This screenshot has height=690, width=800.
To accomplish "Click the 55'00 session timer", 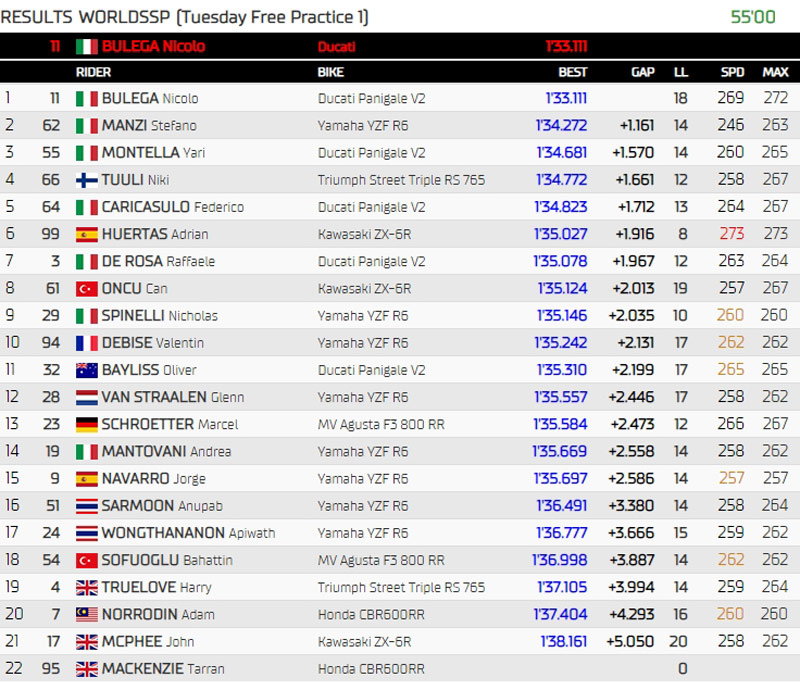I will [x=753, y=16].
